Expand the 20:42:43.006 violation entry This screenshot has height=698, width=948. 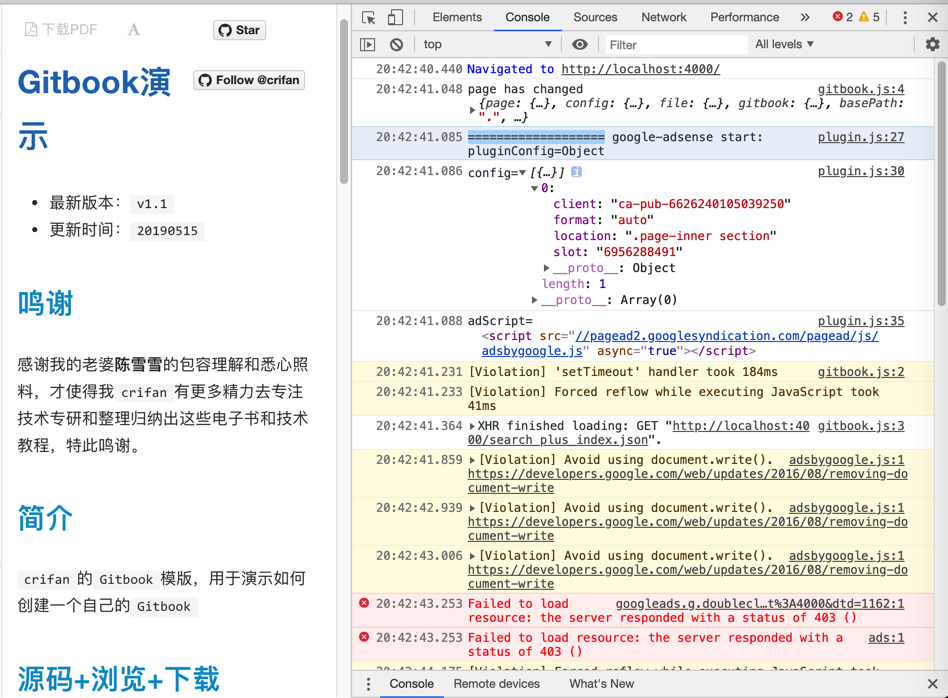(x=472, y=556)
